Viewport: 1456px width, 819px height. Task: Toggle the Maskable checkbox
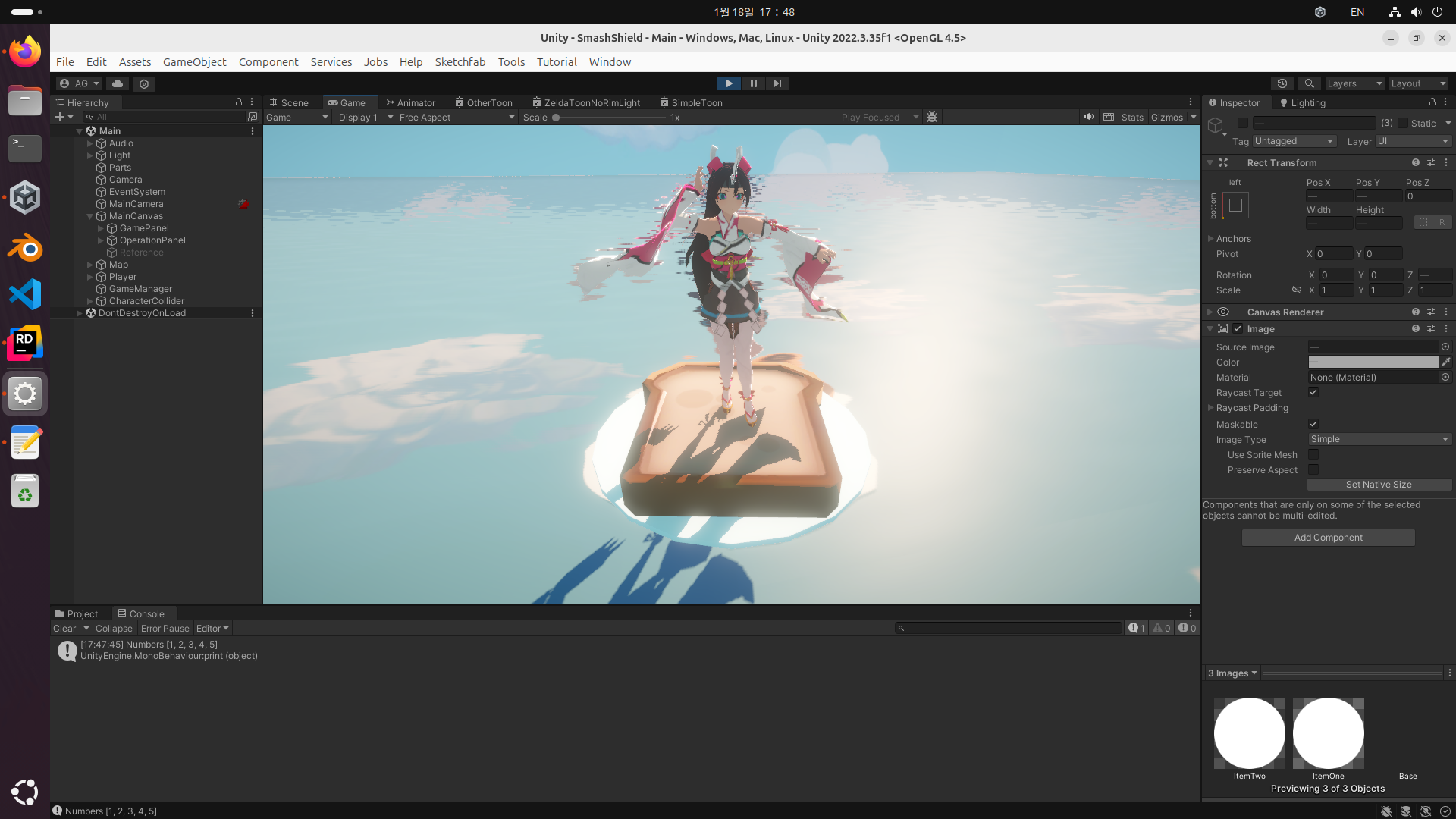tap(1313, 424)
